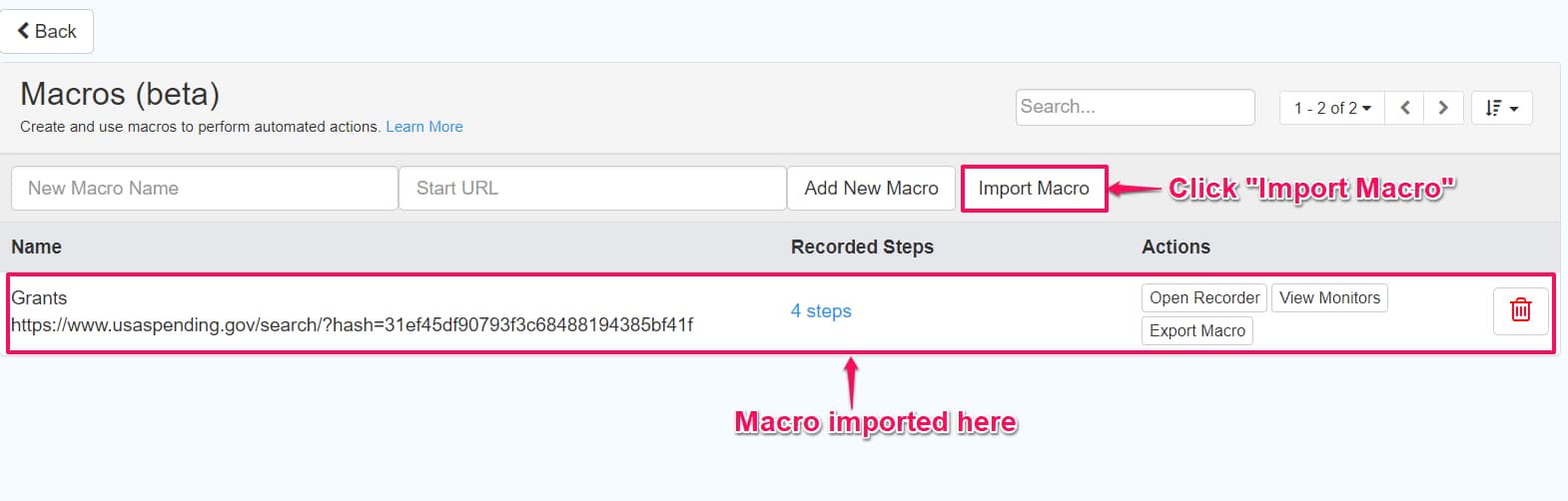Go to the next page of macros
This screenshot has height=501, width=1568.
1443,108
